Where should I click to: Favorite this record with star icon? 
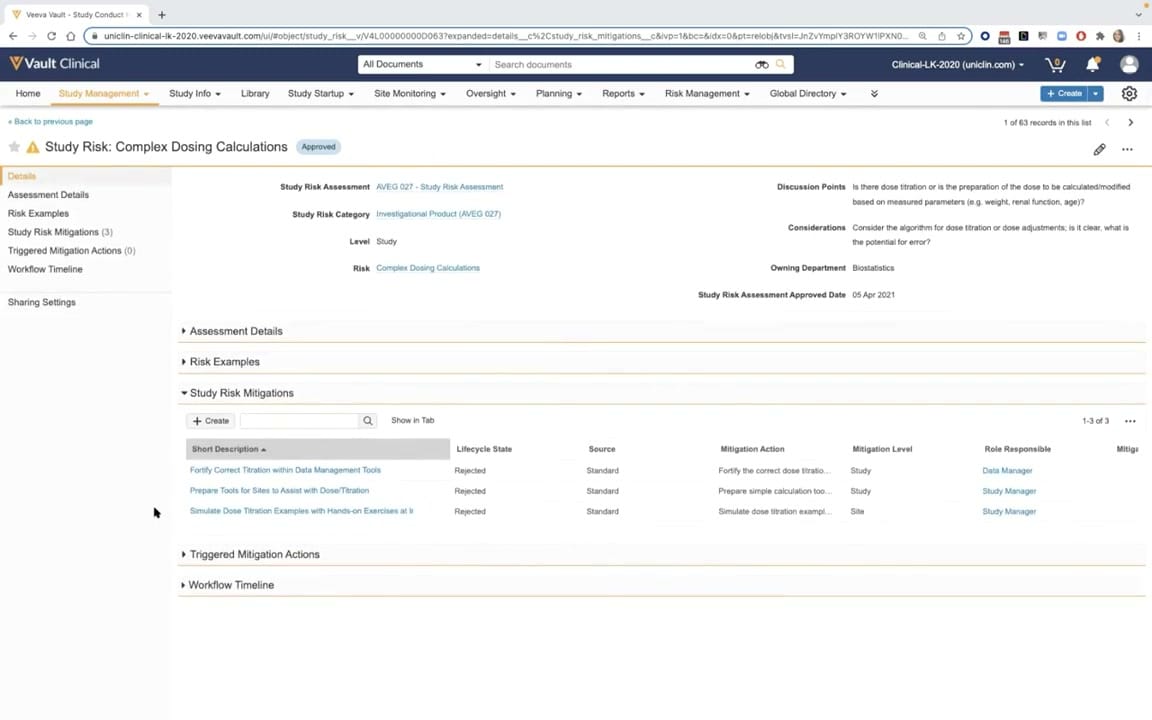coord(14,147)
